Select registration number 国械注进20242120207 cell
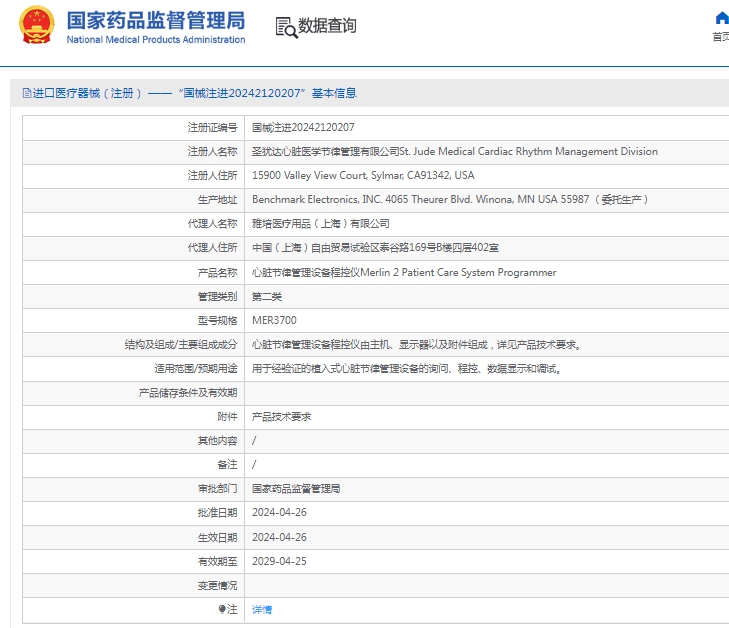 point(303,127)
